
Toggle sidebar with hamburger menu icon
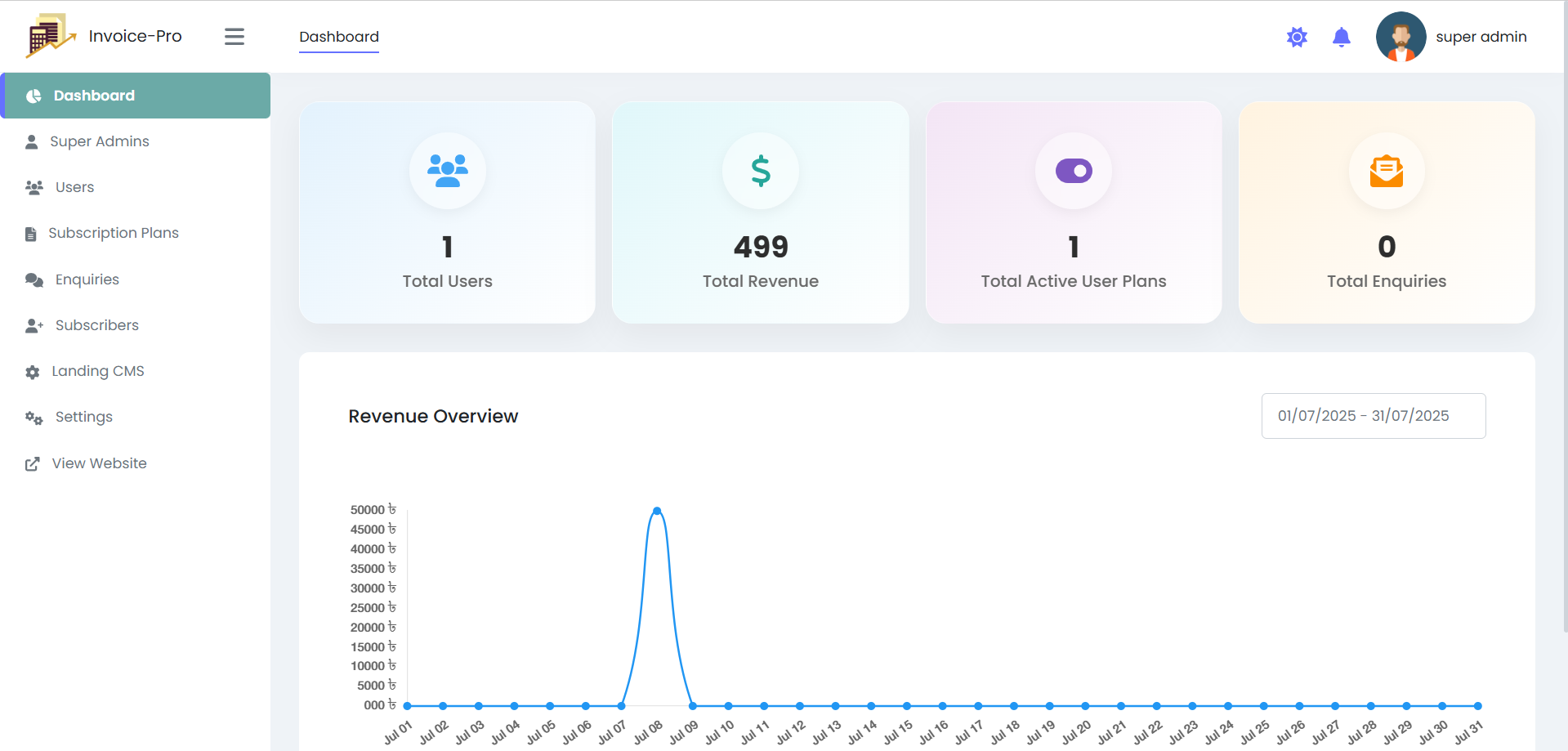[x=235, y=37]
